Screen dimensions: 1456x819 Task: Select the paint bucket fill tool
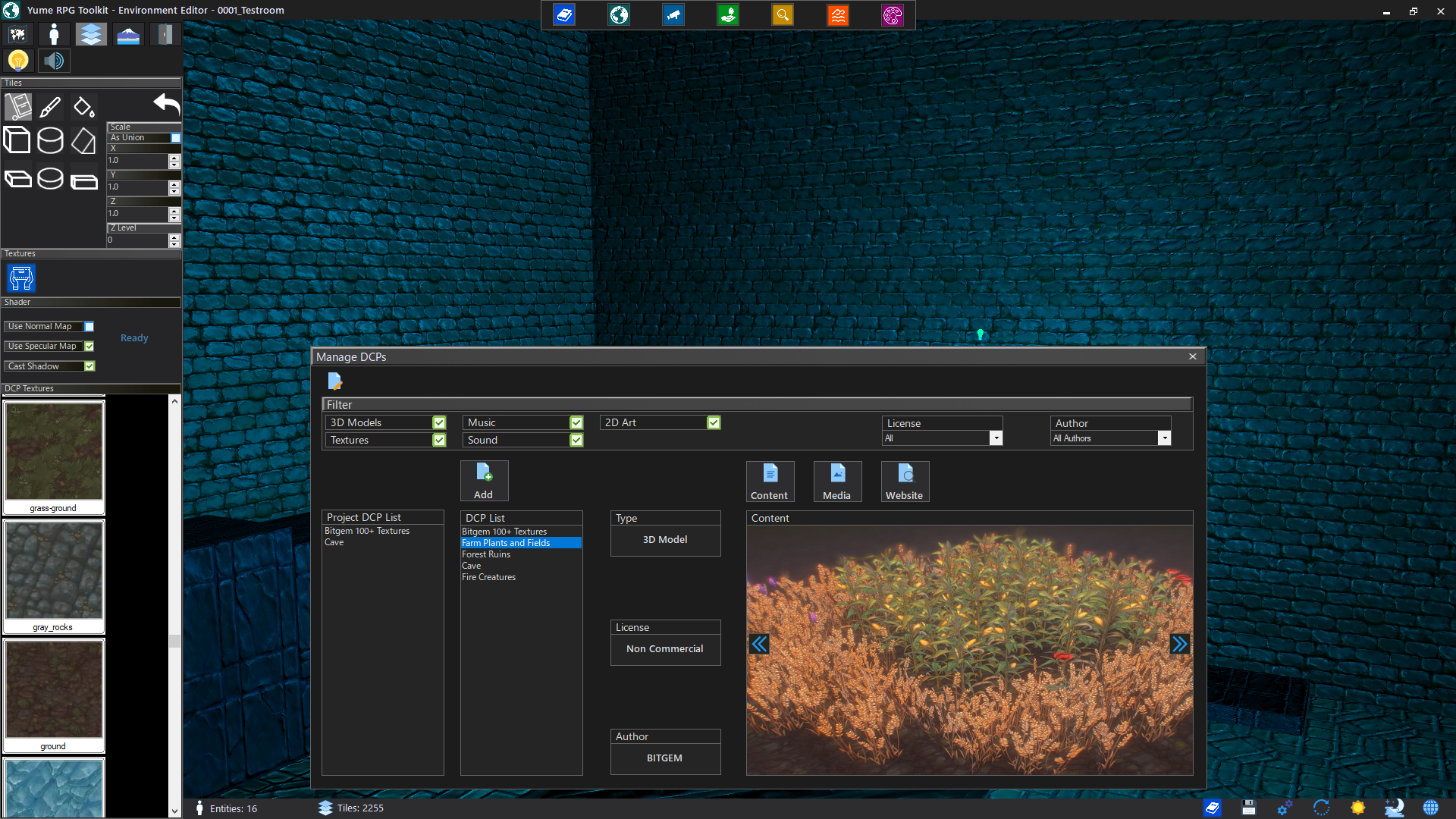click(x=83, y=107)
